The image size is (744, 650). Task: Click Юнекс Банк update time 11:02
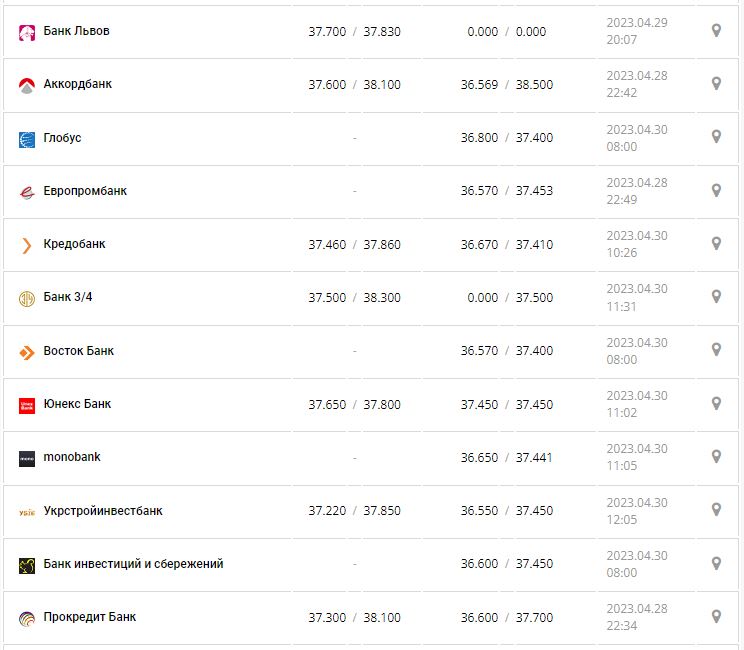(x=621, y=413)
